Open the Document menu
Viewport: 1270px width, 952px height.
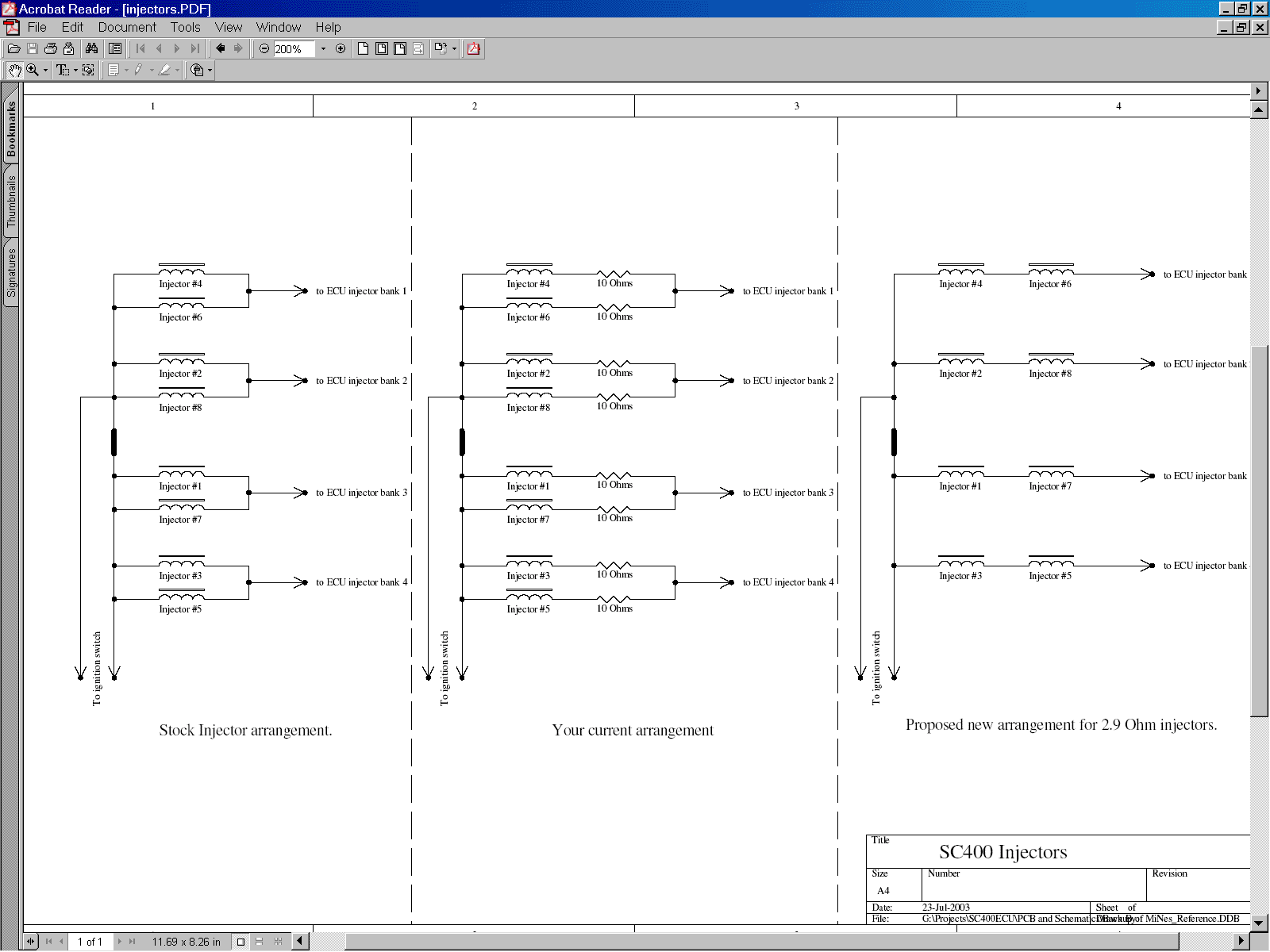[127, 27]
